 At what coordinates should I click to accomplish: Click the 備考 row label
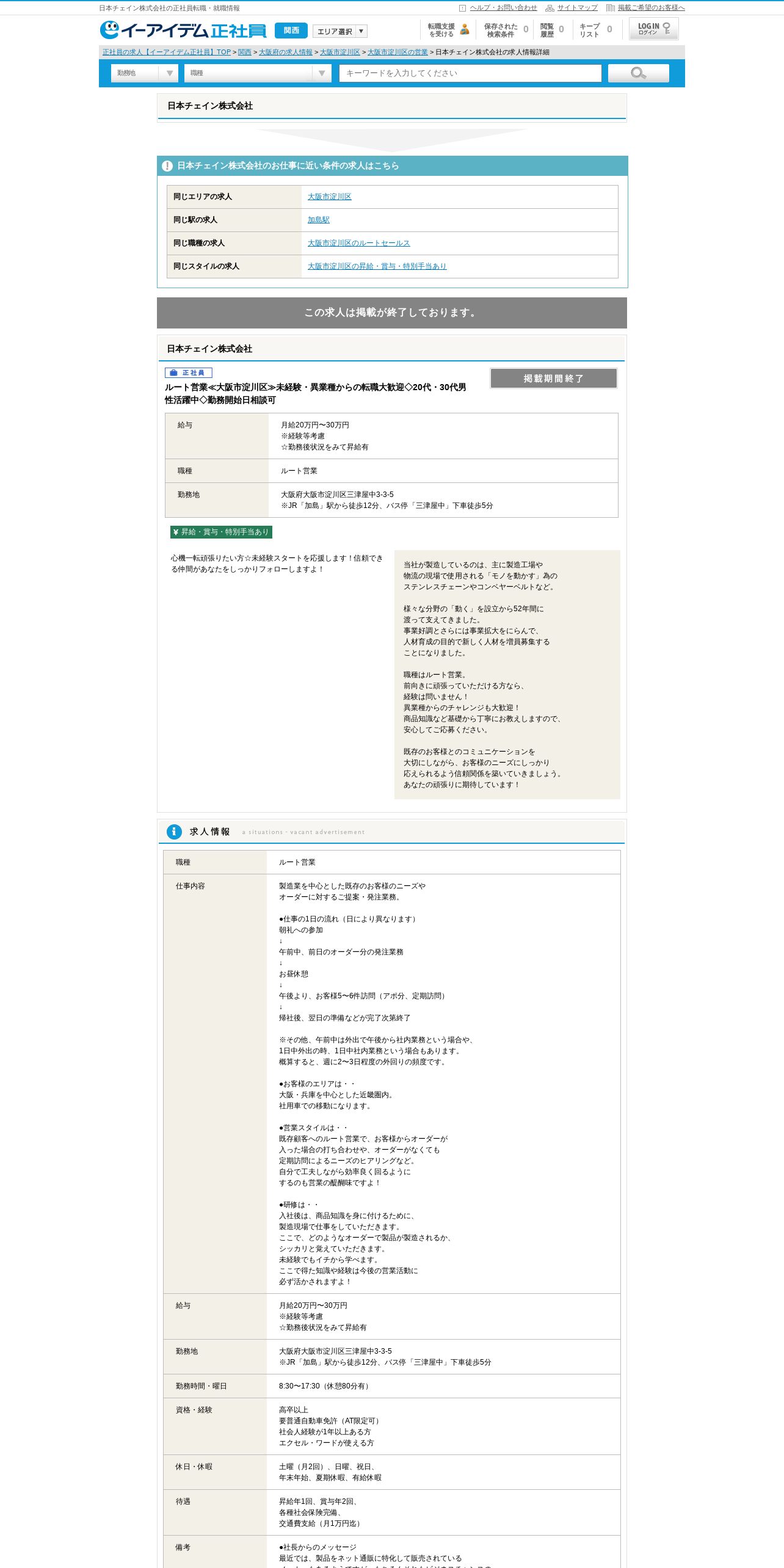(183, 1547)
